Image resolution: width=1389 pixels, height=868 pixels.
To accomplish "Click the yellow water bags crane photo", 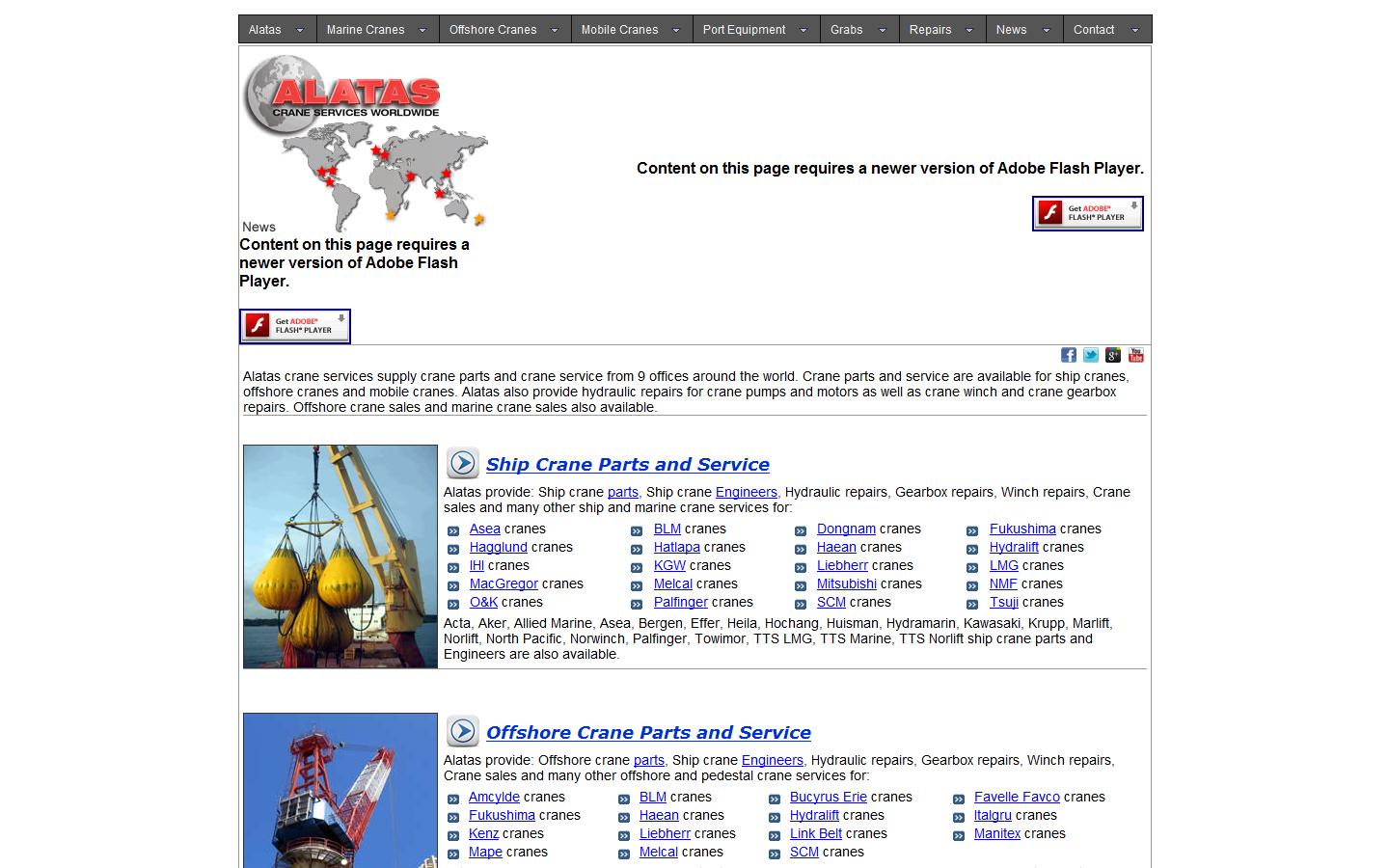I will [x=340, y=556].
